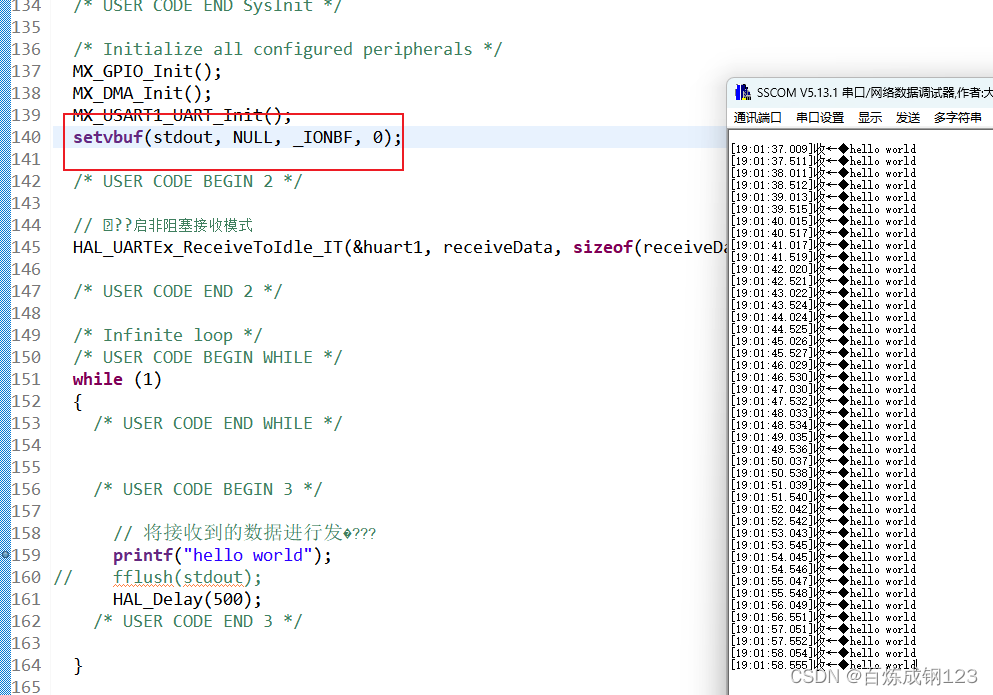
Task: Click the marker beside line 159
Action: (6, 555)
